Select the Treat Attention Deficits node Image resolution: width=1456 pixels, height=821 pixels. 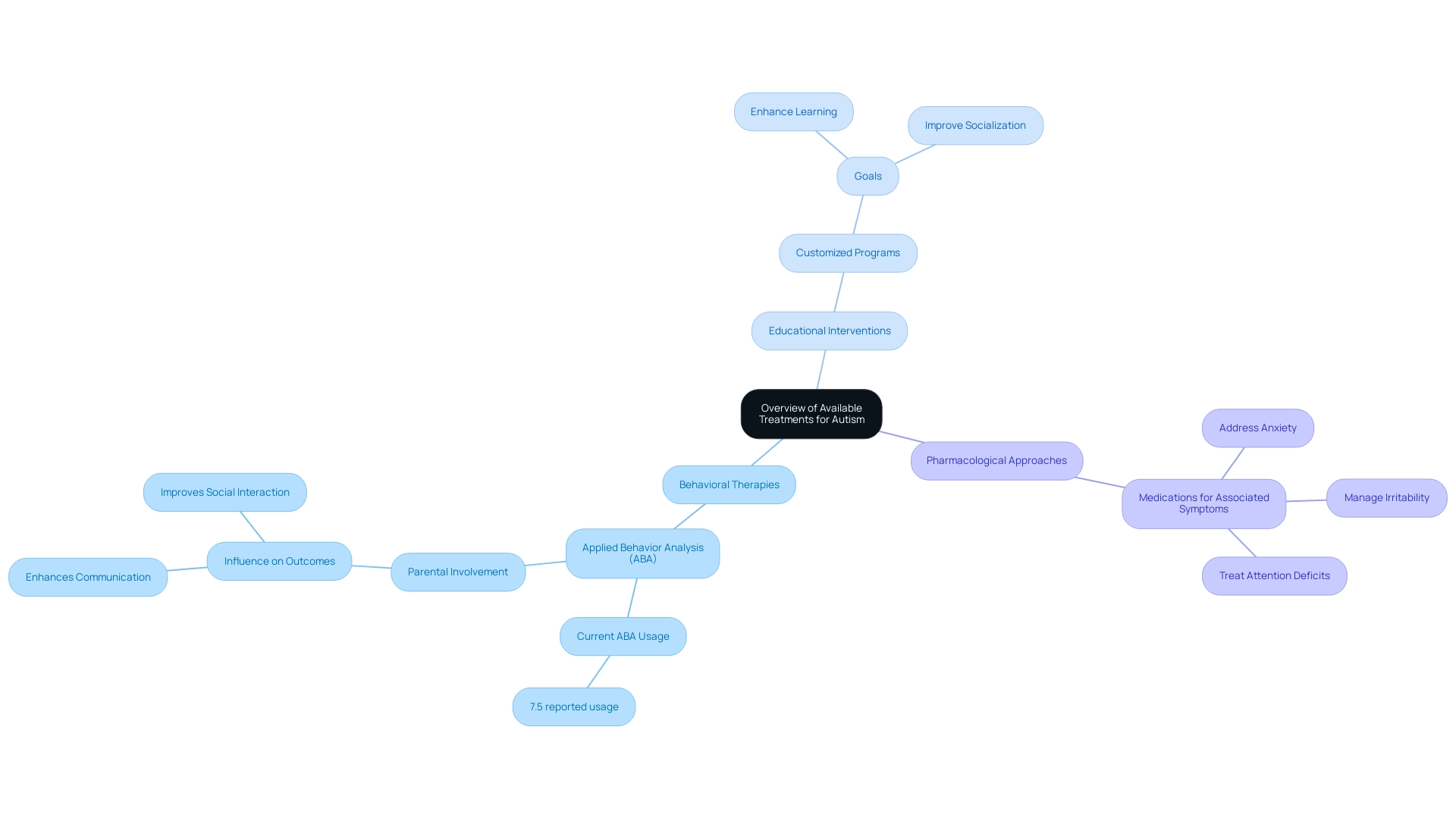1274,575
